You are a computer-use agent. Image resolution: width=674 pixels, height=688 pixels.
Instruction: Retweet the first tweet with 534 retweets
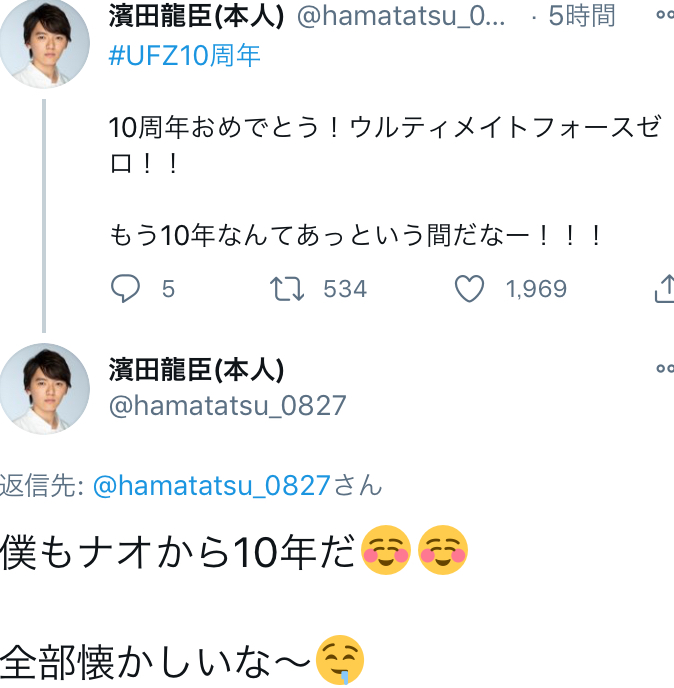(288, 289)
